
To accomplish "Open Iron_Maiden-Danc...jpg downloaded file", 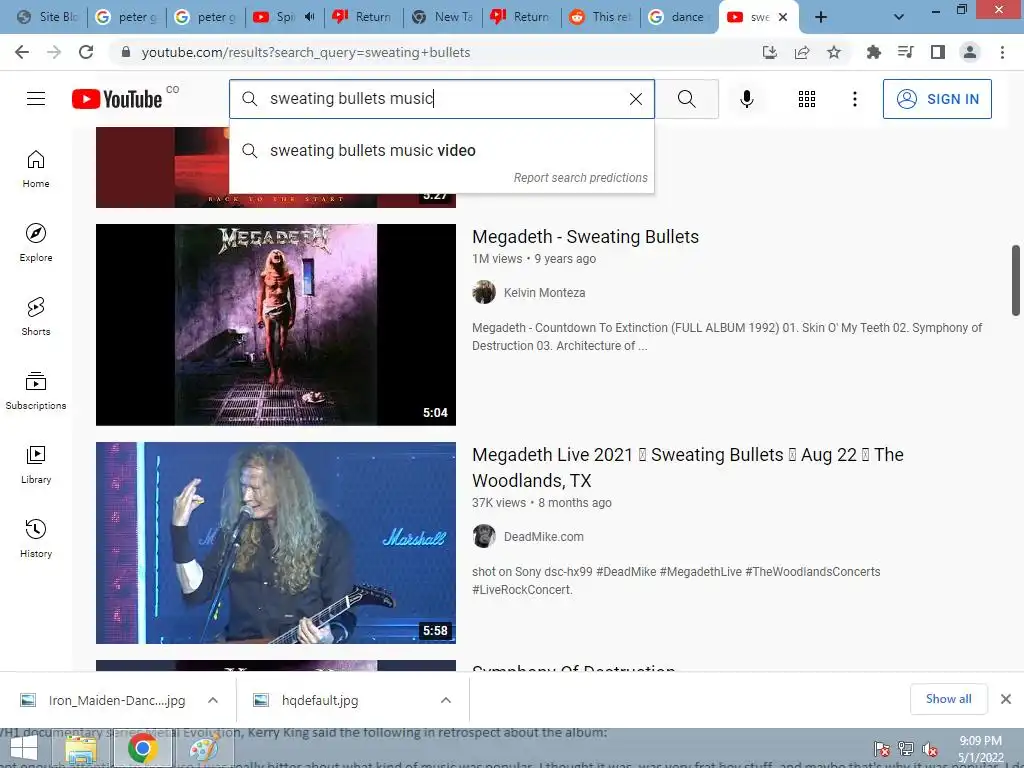I will [117, 700].
